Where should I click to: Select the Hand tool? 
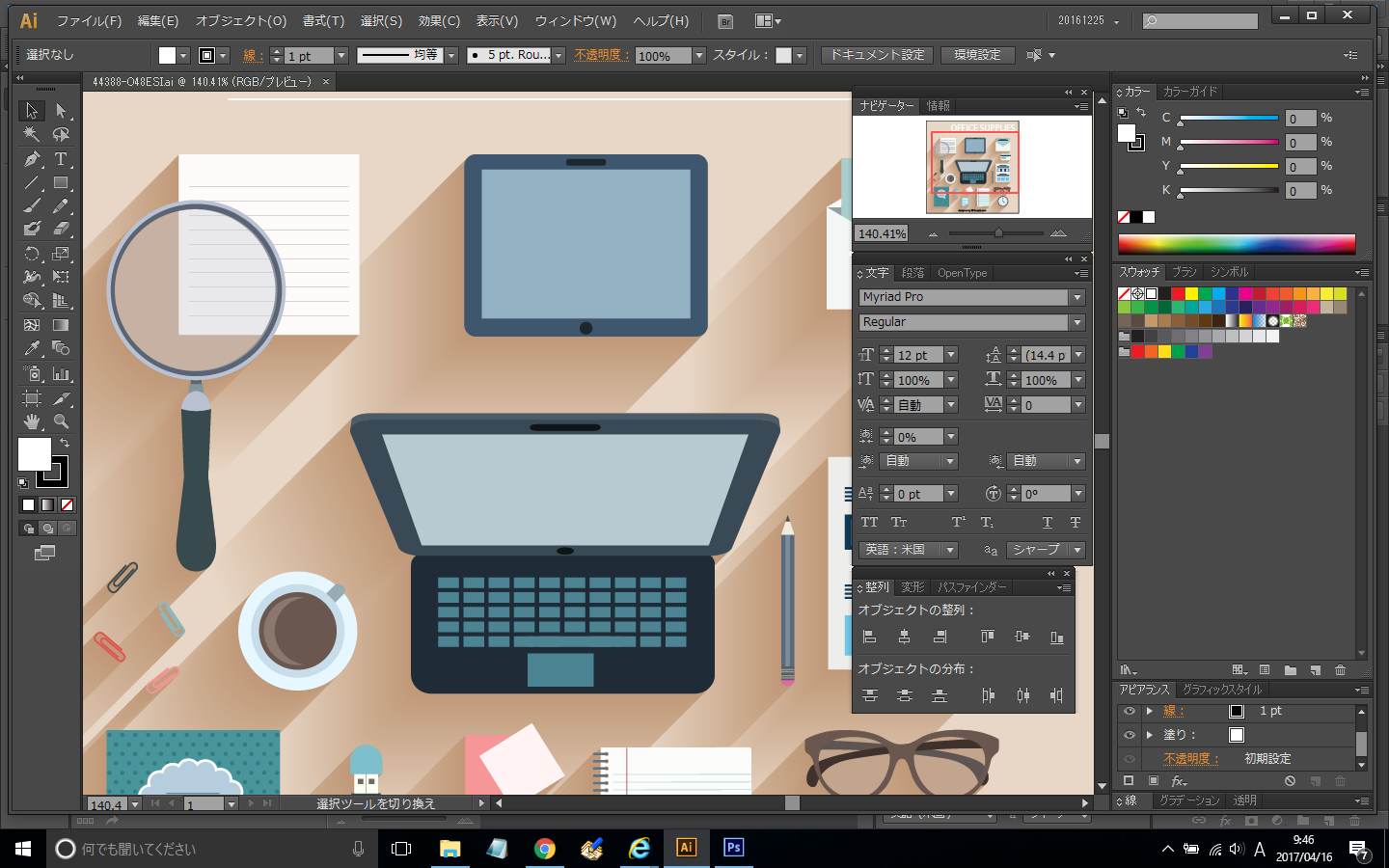[x=32, y=421]
